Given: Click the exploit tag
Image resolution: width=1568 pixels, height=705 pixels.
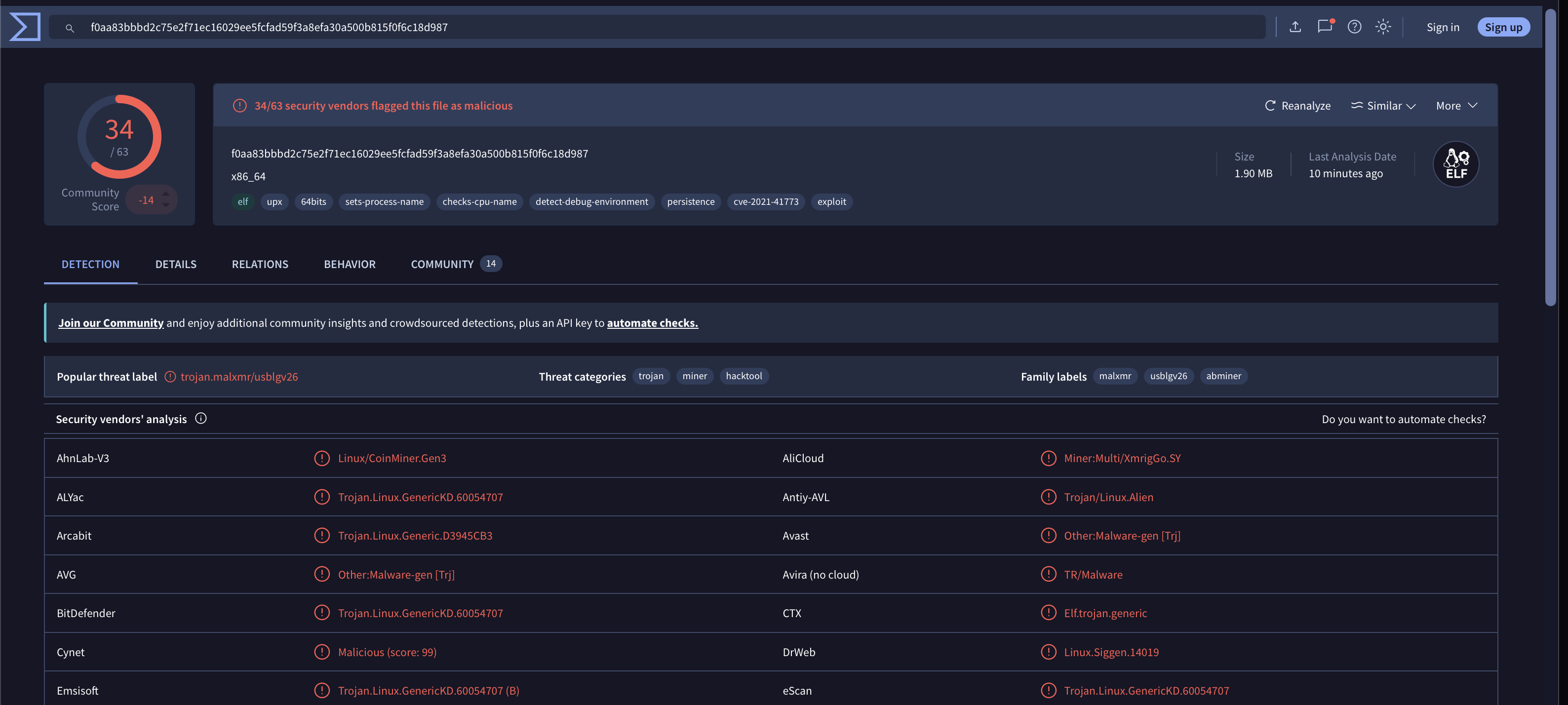Looking at the screenshot, I should [831, 201].
